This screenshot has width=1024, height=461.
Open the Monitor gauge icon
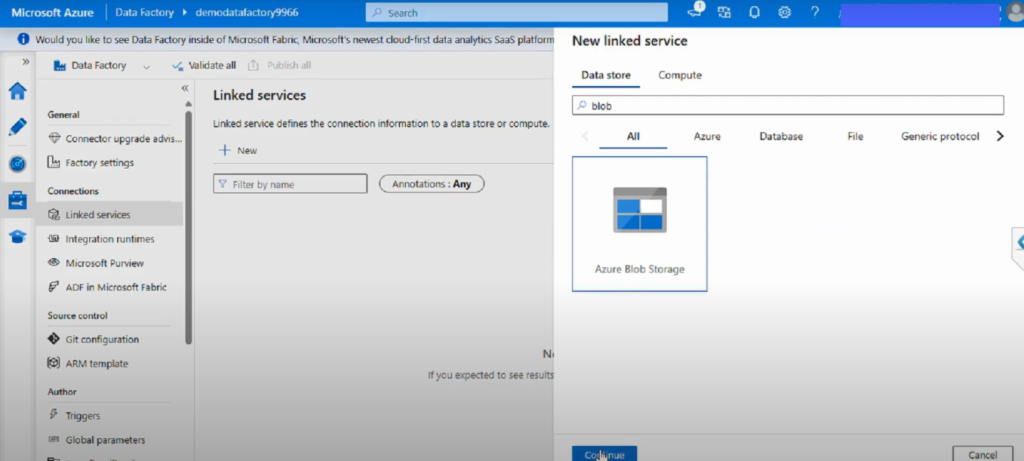click(18, 164)
